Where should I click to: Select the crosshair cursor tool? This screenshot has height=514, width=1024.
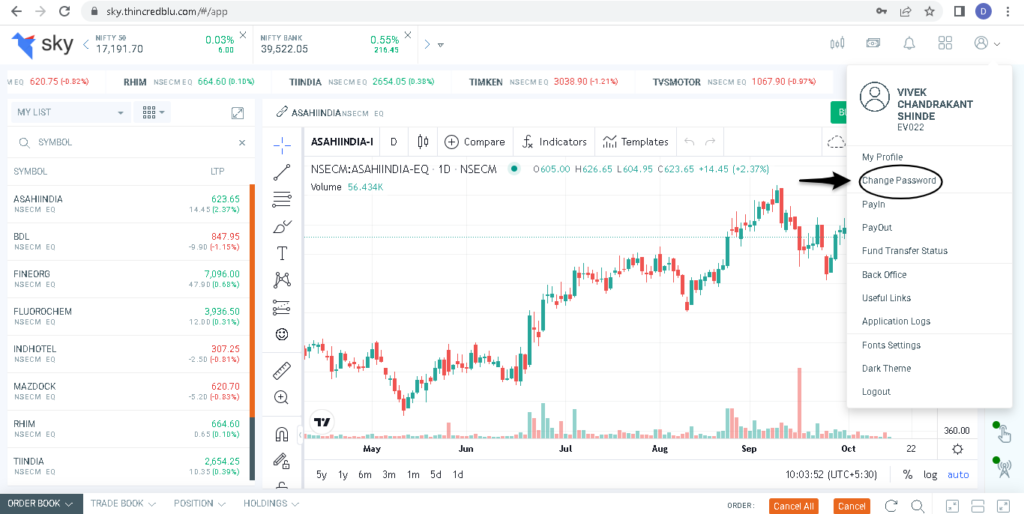(x=282, y=144)
